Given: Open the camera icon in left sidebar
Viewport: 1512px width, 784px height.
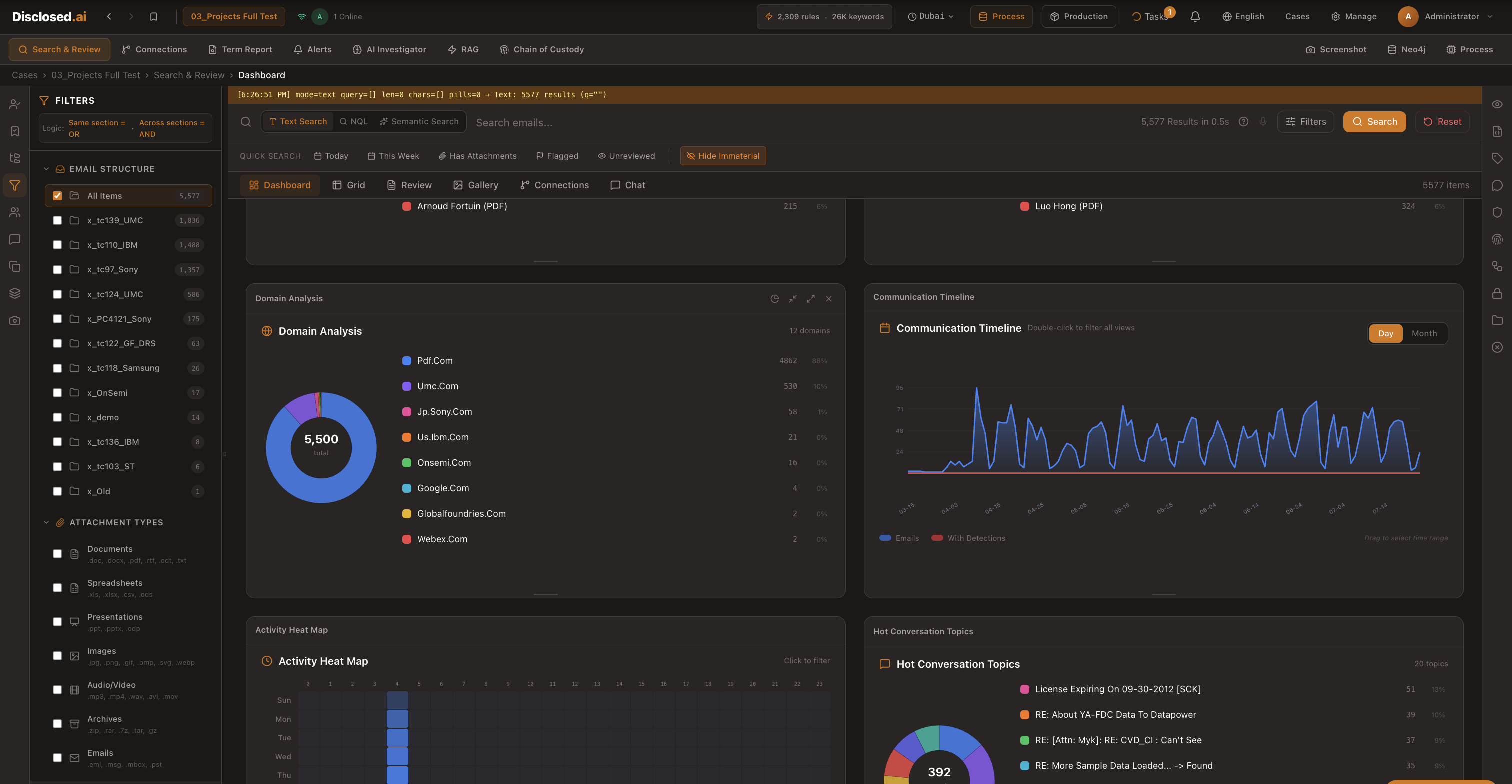Looking at the screenshot, I should click(15, 320).
